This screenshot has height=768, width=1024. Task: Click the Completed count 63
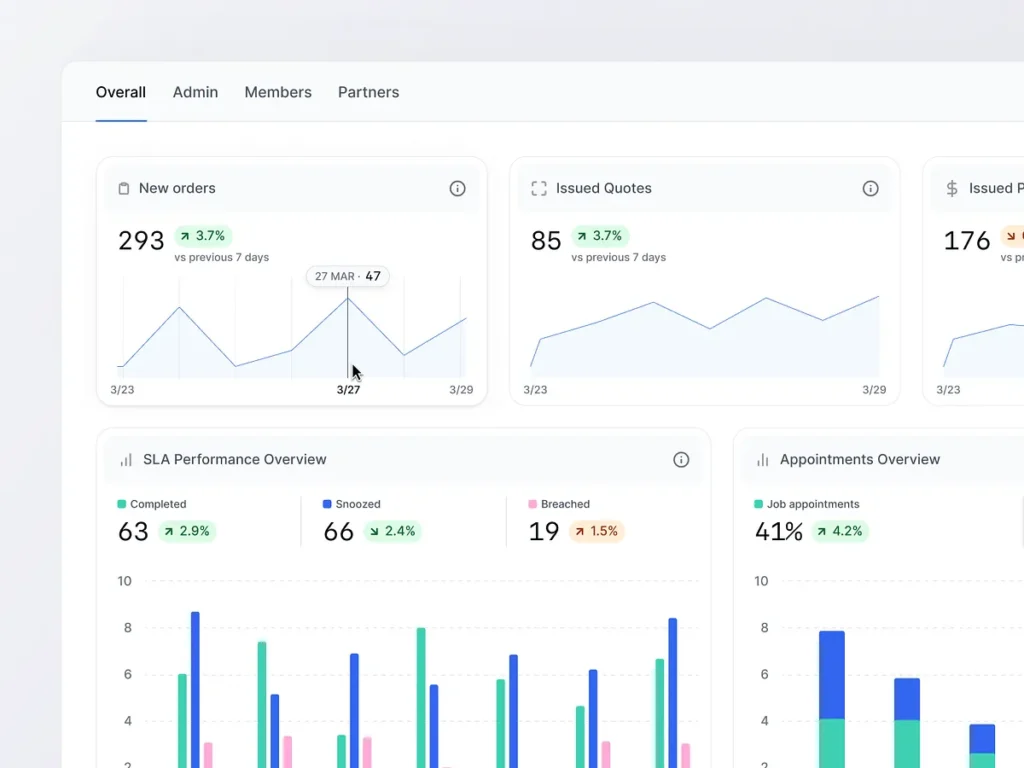tap(133, 532)
